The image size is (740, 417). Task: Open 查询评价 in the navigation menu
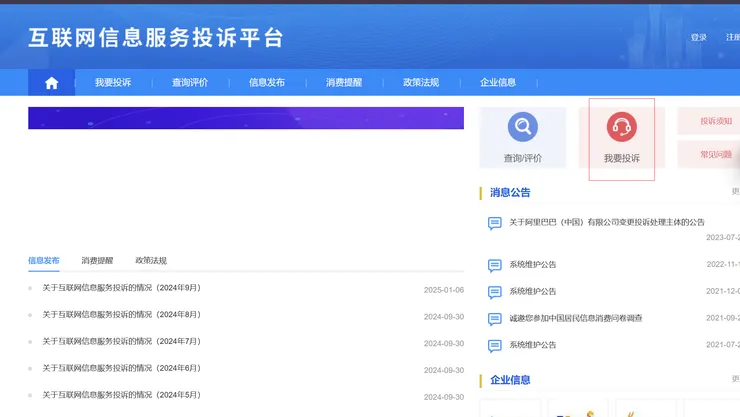click(x=190, y=83)
